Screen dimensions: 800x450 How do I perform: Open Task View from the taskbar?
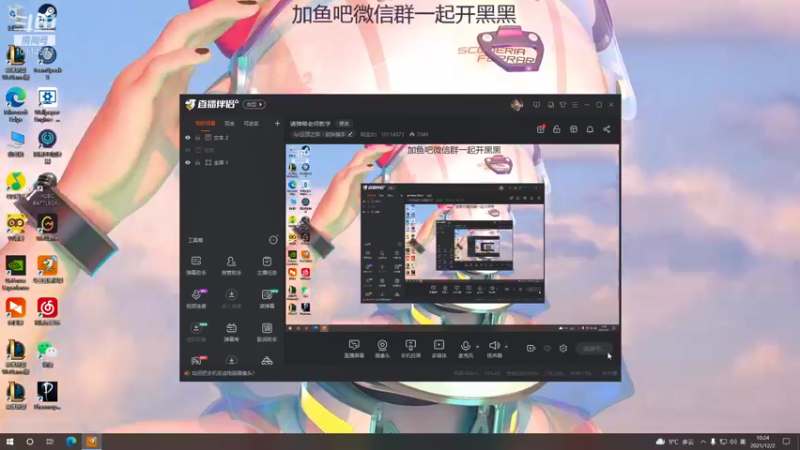[50, 441]
